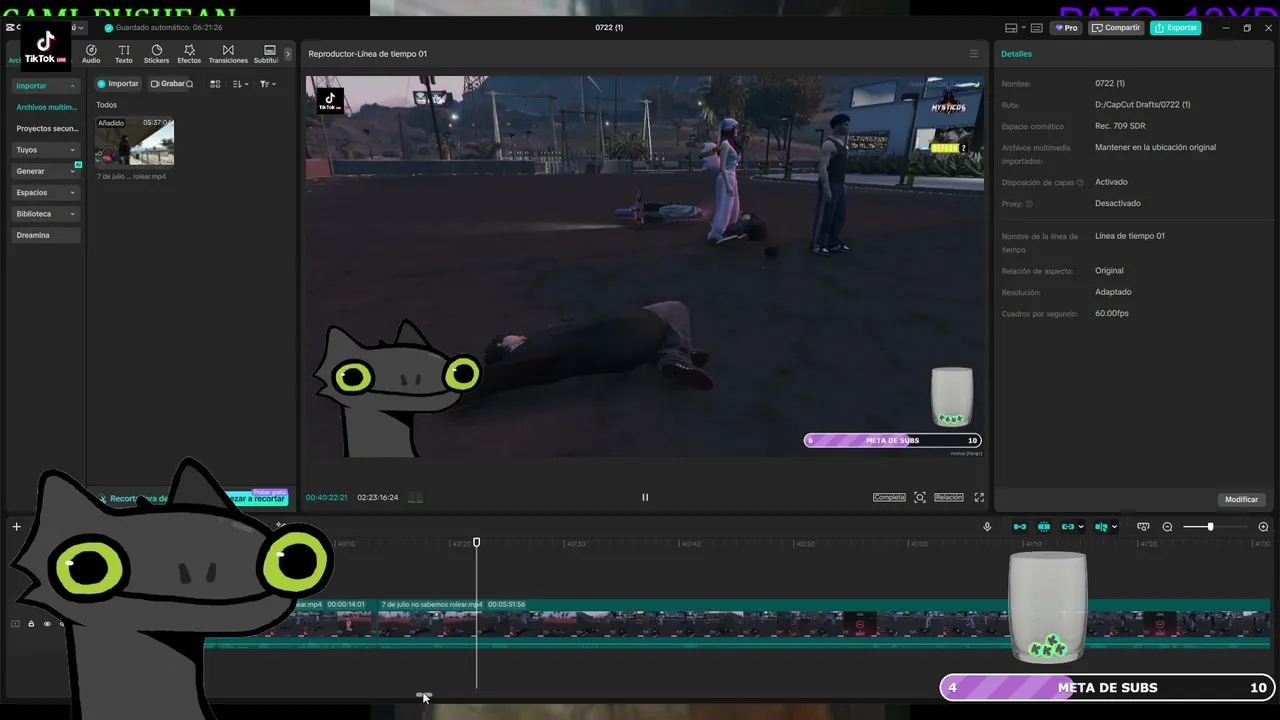Click the 60.00fps value
This screenshot has height=720, width=1280.
click(x=1112, y=313)
